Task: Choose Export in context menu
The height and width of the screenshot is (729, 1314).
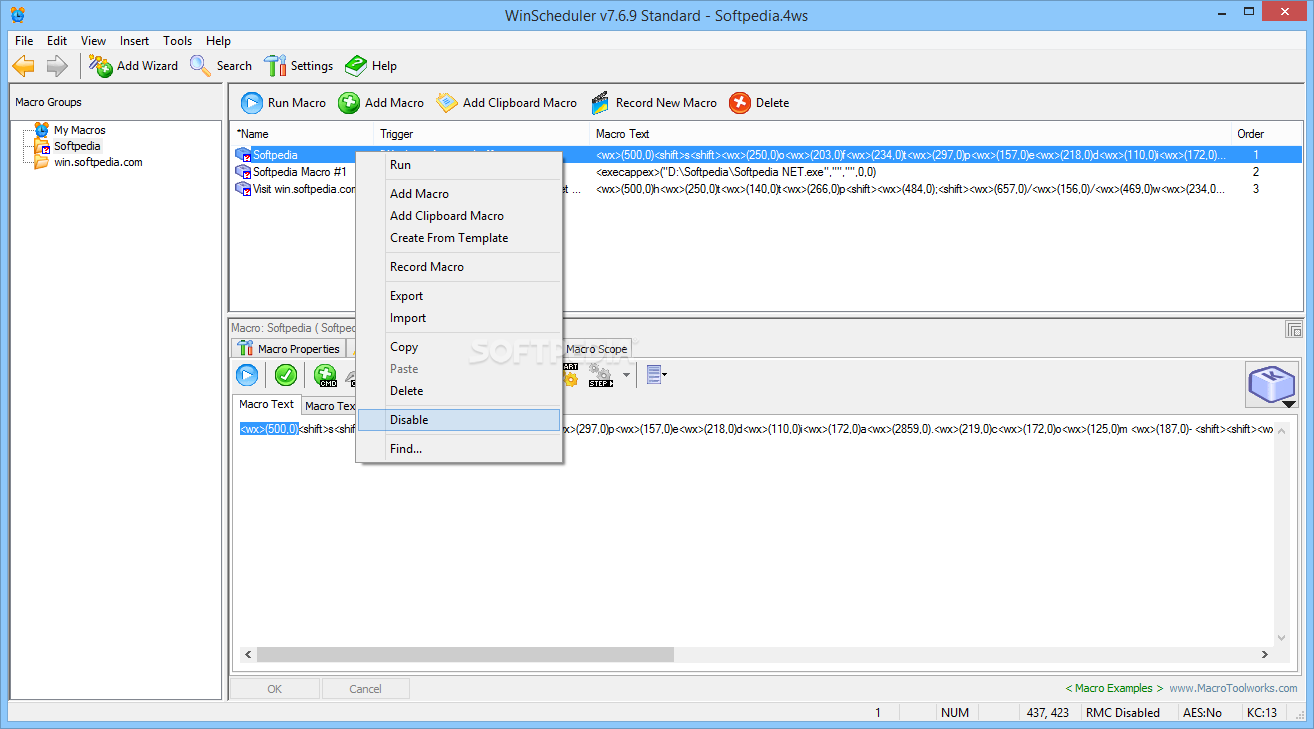Action: 460,296
